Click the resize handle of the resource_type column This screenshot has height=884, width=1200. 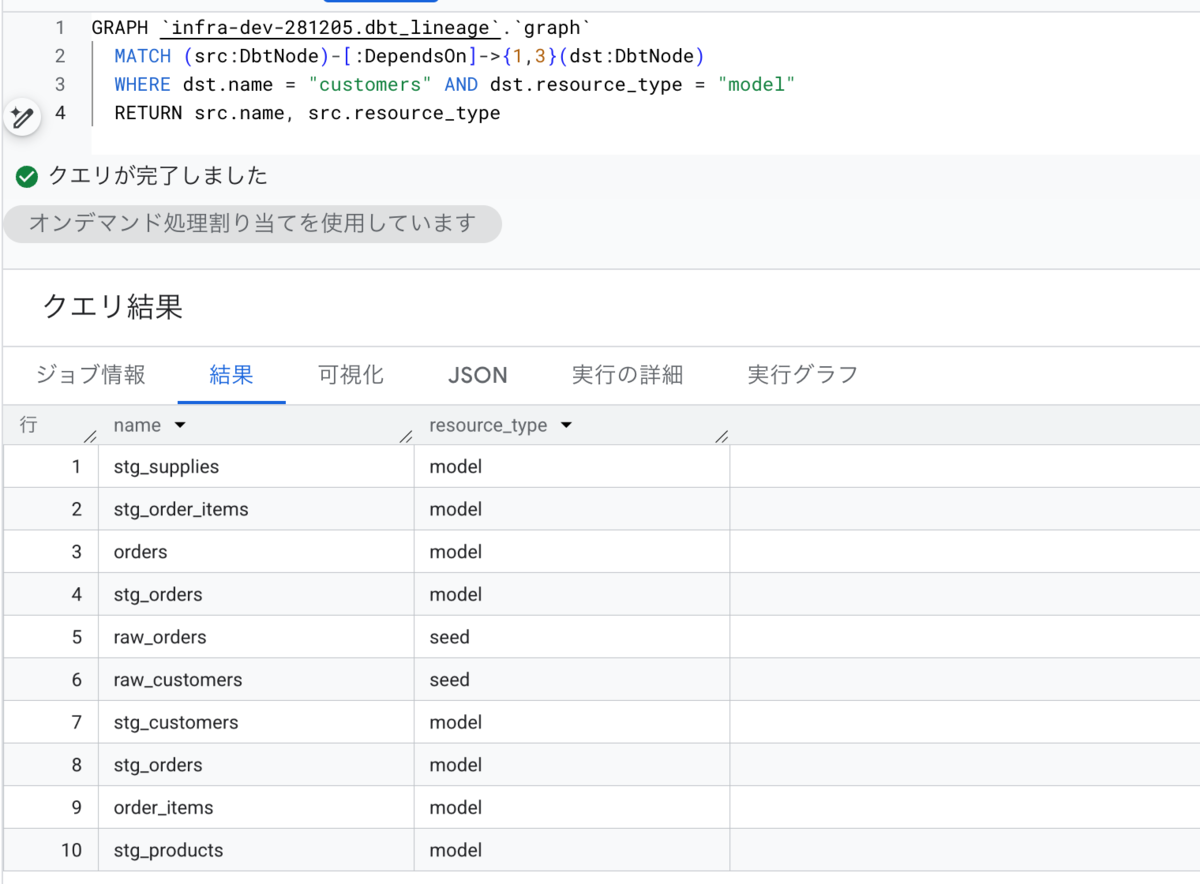(x=722, y=436)
